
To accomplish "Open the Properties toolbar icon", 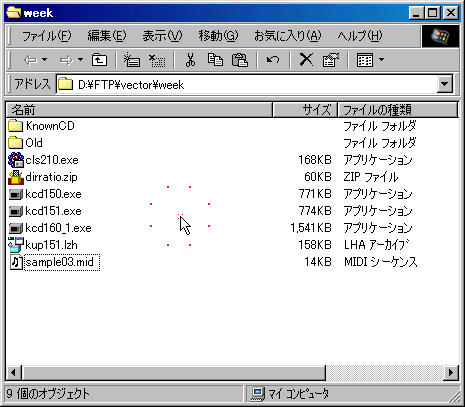I will (x=330, y=60).
